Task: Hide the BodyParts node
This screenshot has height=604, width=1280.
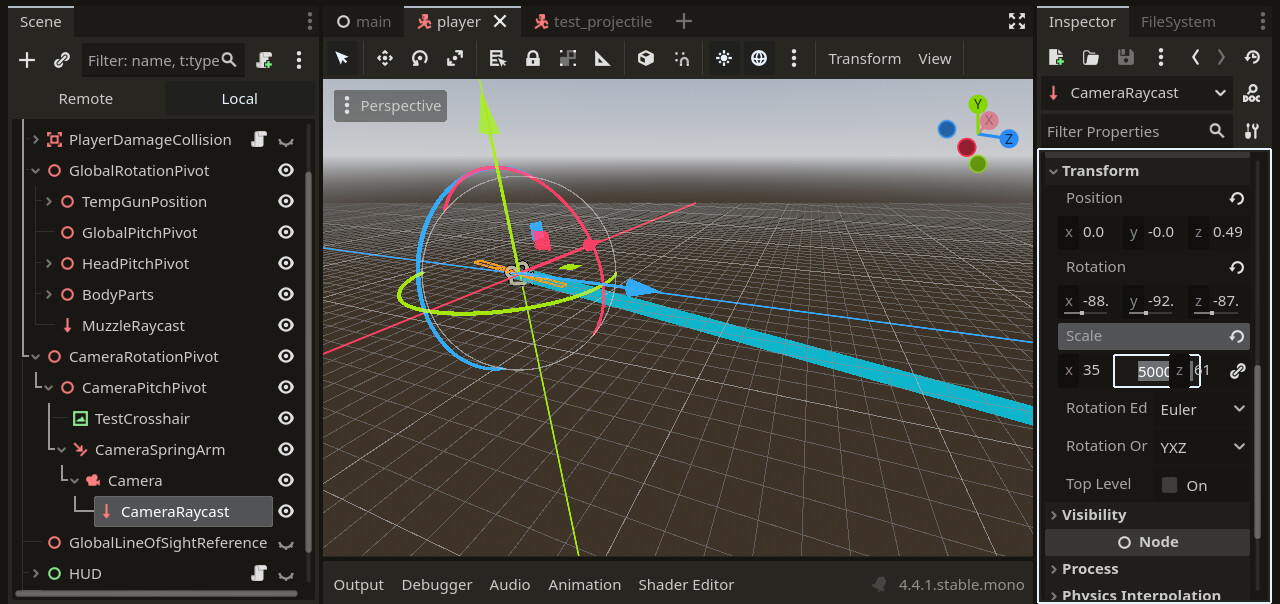Action: tap(286, 295)
